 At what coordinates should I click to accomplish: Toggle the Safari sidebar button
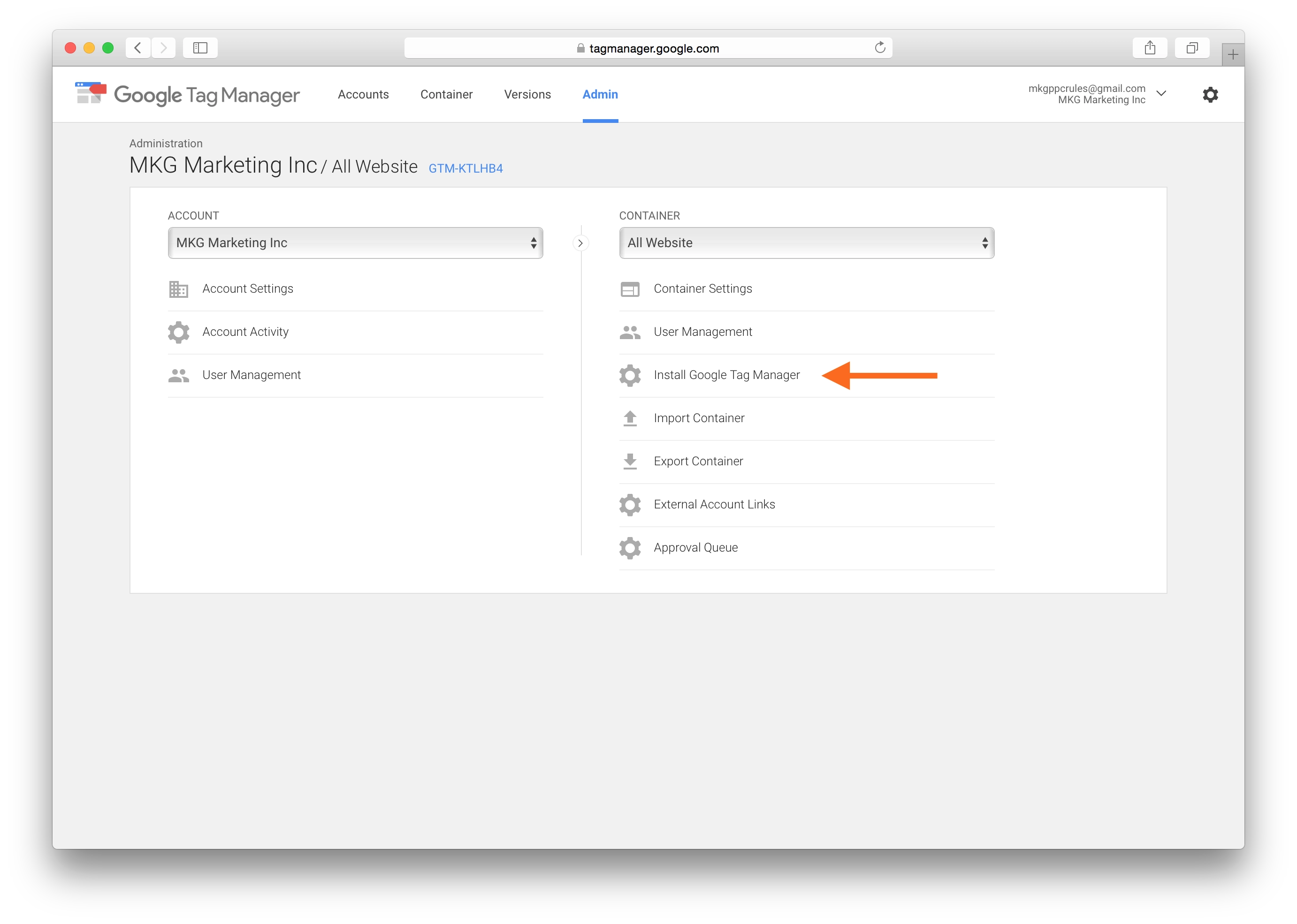pos(200,48)
